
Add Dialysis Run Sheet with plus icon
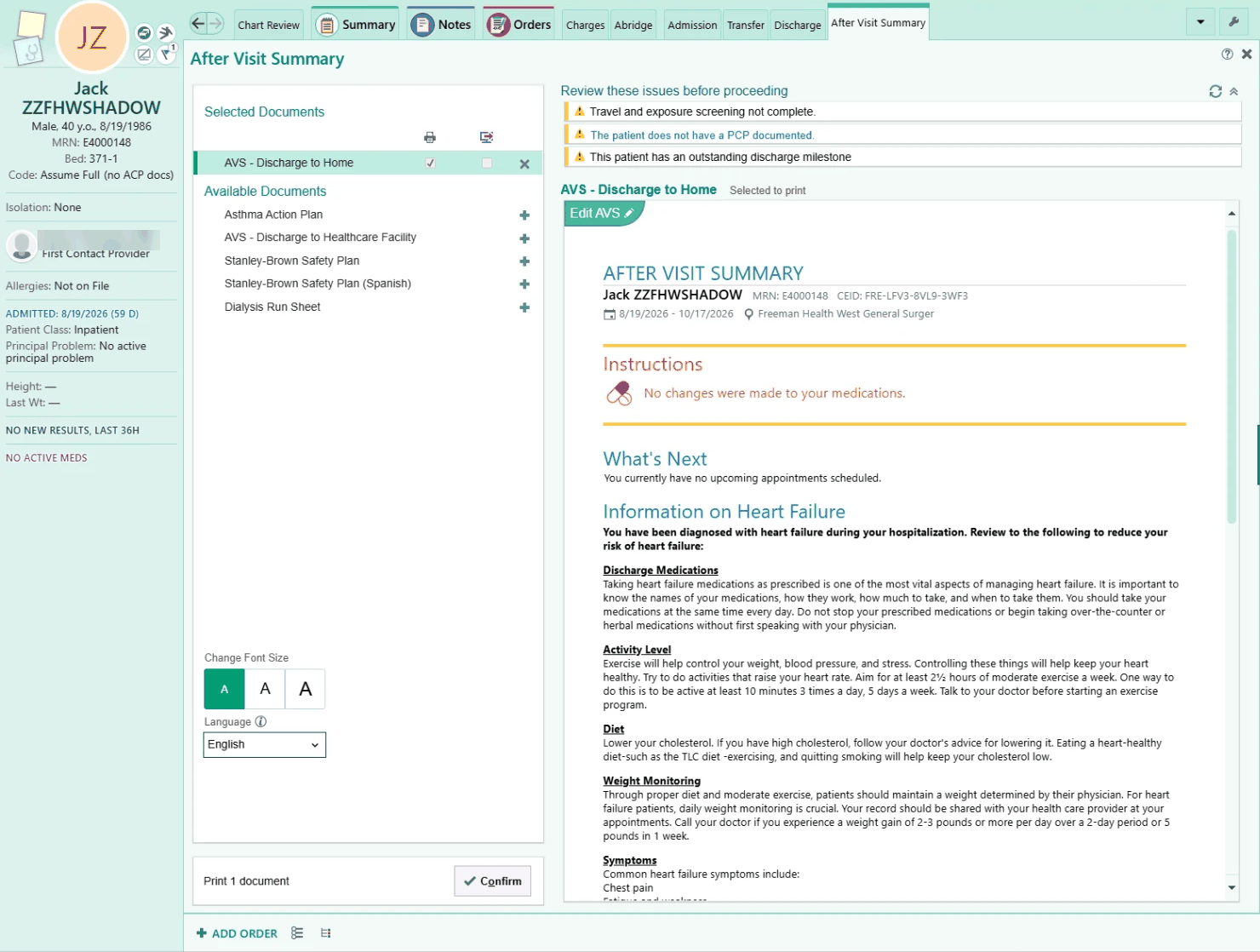point(524,307)
